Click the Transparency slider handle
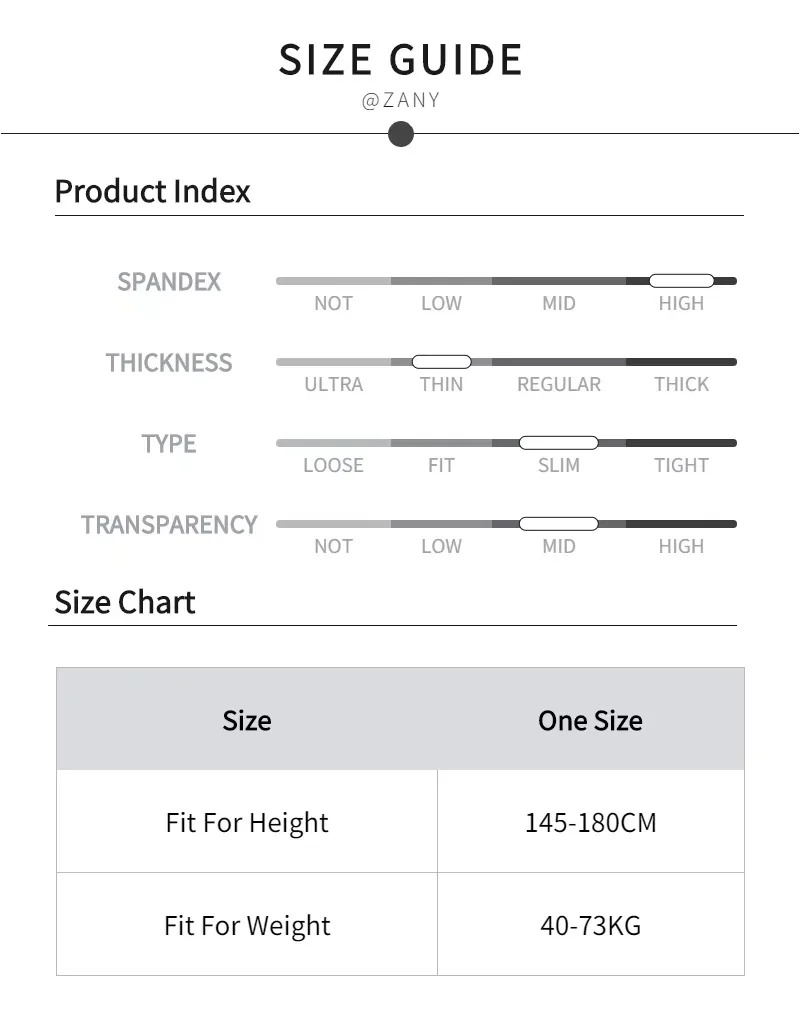The height and width of the screenshot is (1032, 800). (x=558, y=524)
